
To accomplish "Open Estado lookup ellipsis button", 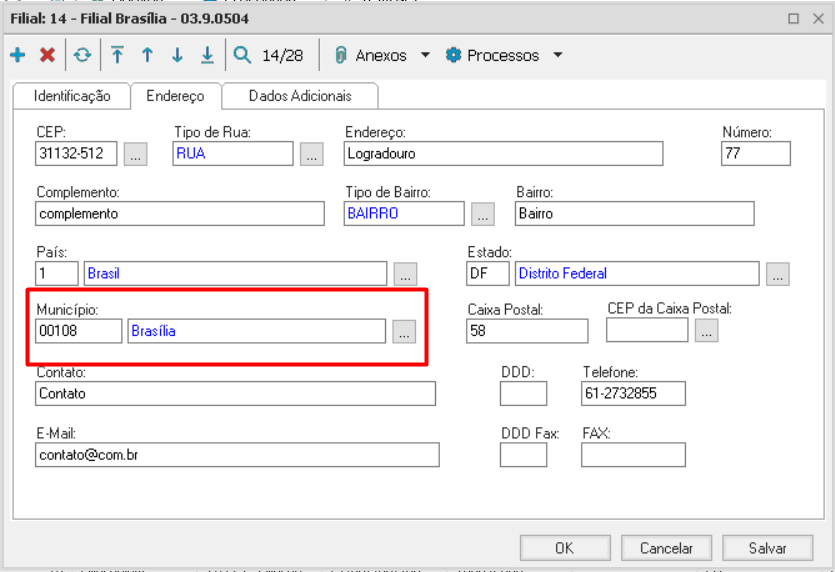I will pos(778,274).
